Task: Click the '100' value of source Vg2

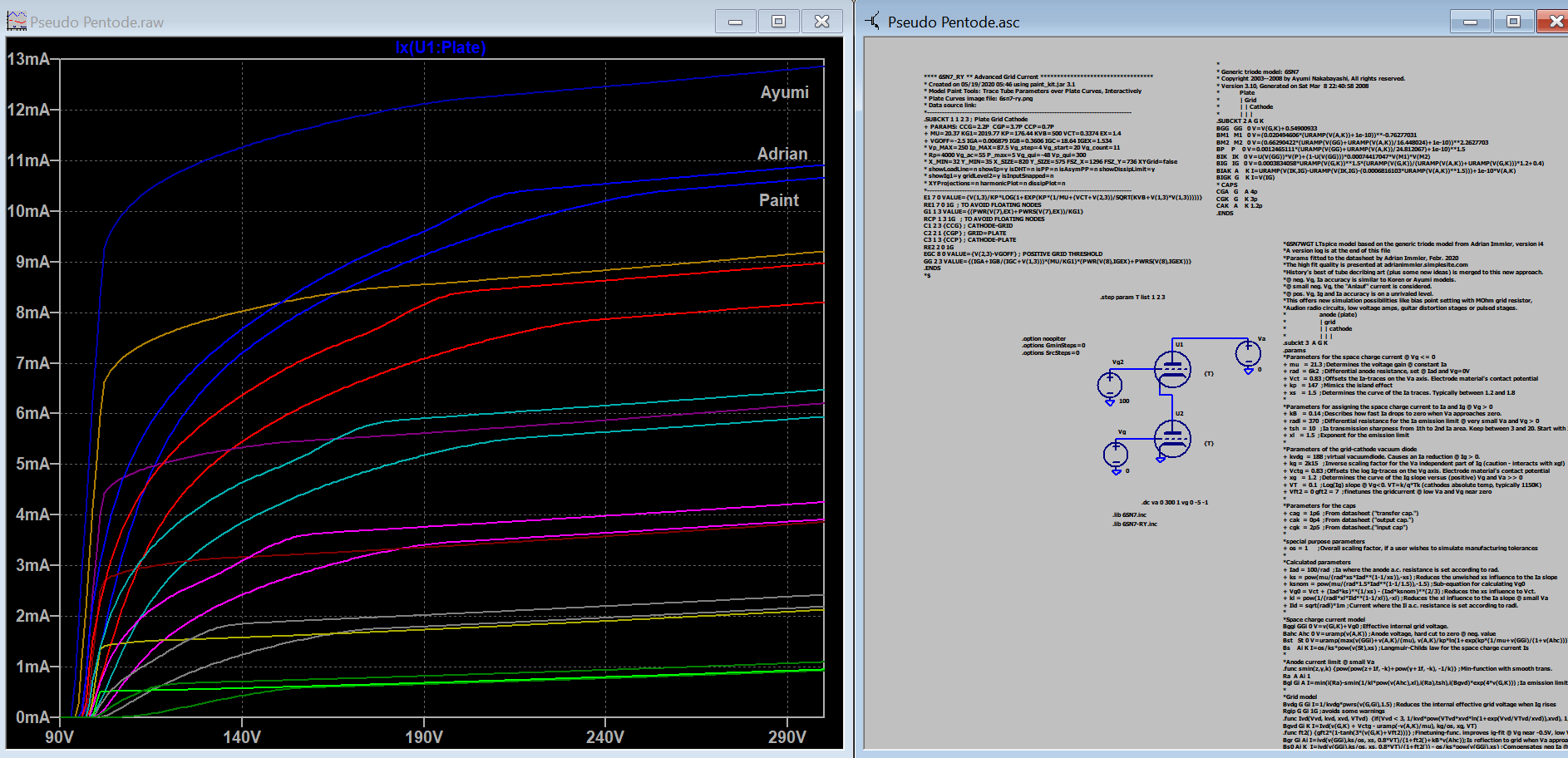Action: pos(1124,401)
